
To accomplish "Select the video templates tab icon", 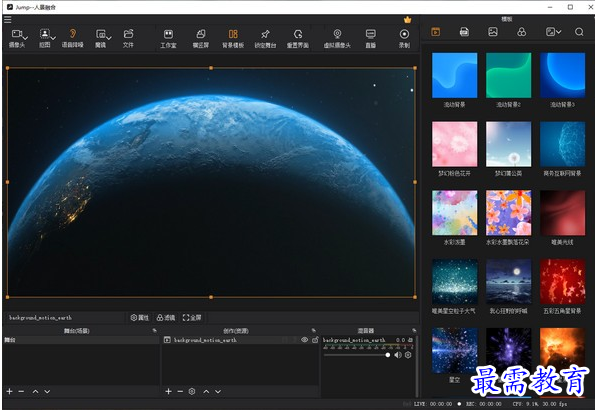I will tap(436, 32).
